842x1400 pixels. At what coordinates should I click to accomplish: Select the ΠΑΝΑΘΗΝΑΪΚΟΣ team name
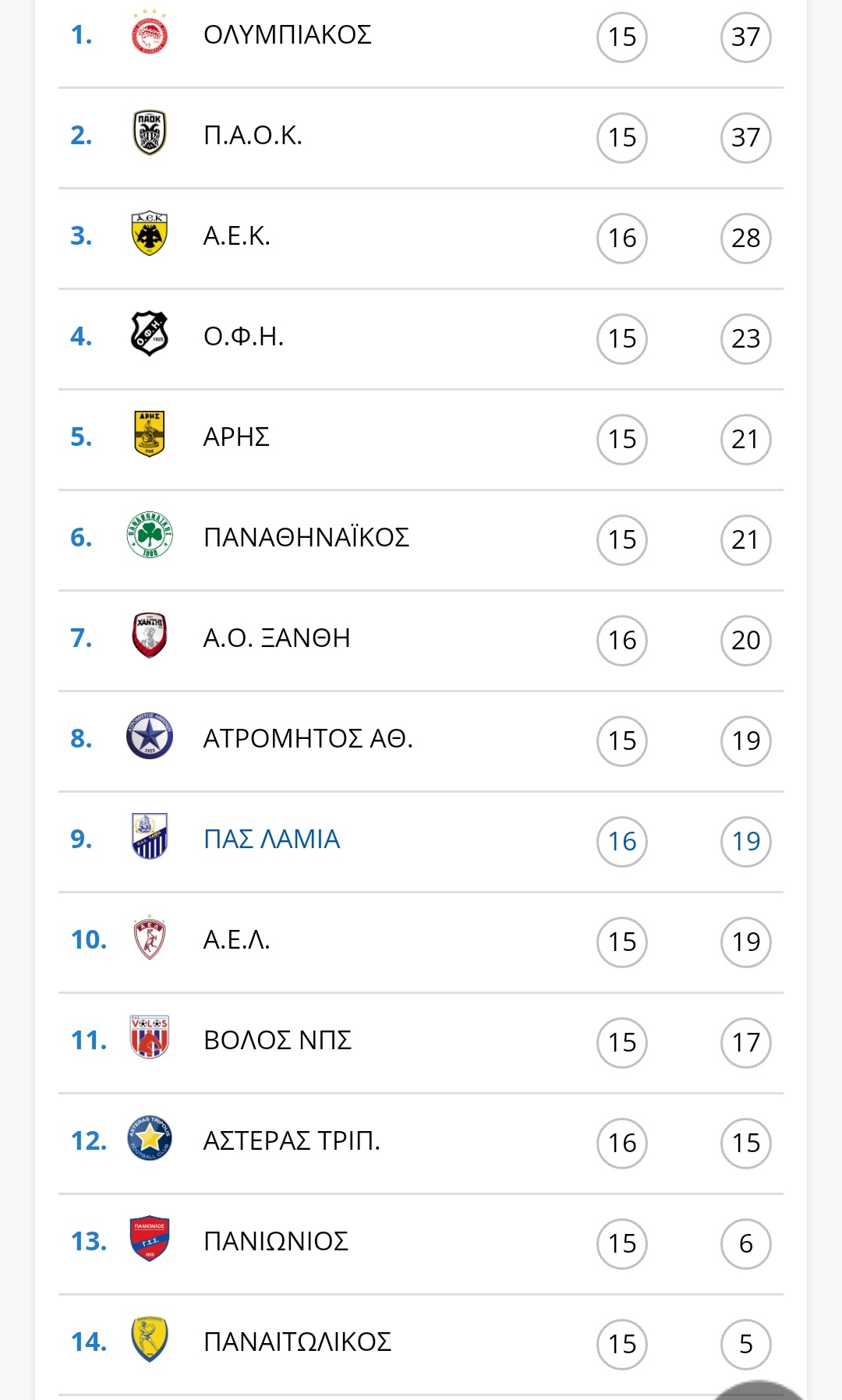pos(306,537)
